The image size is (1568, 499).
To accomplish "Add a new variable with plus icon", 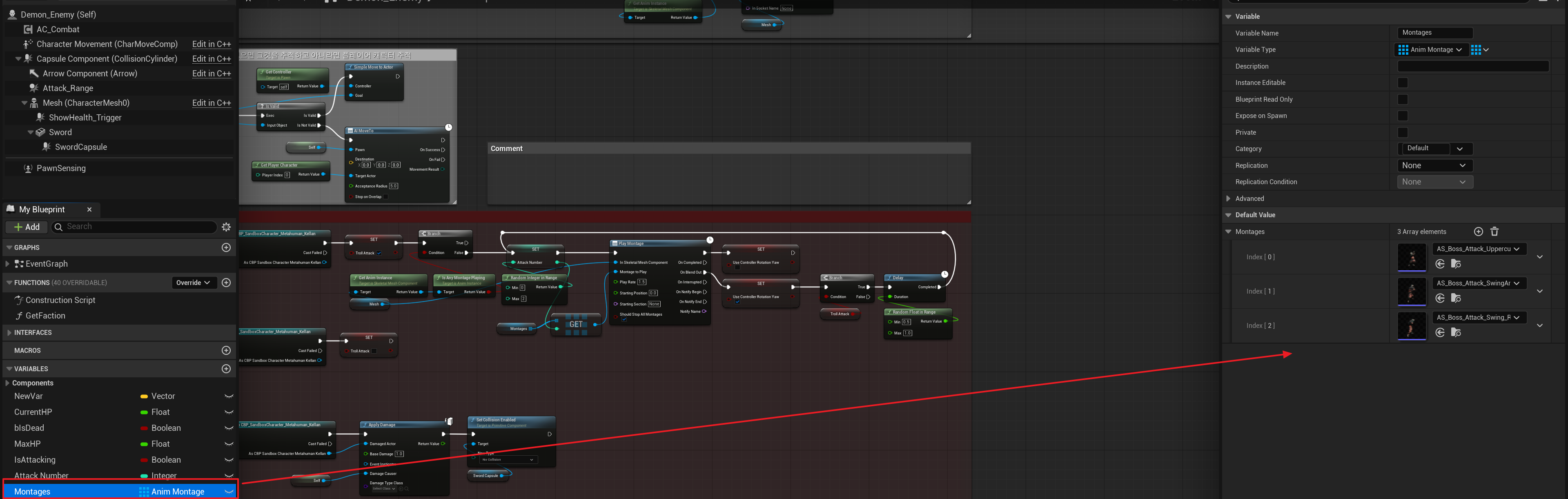I will (x=226, y=369).
